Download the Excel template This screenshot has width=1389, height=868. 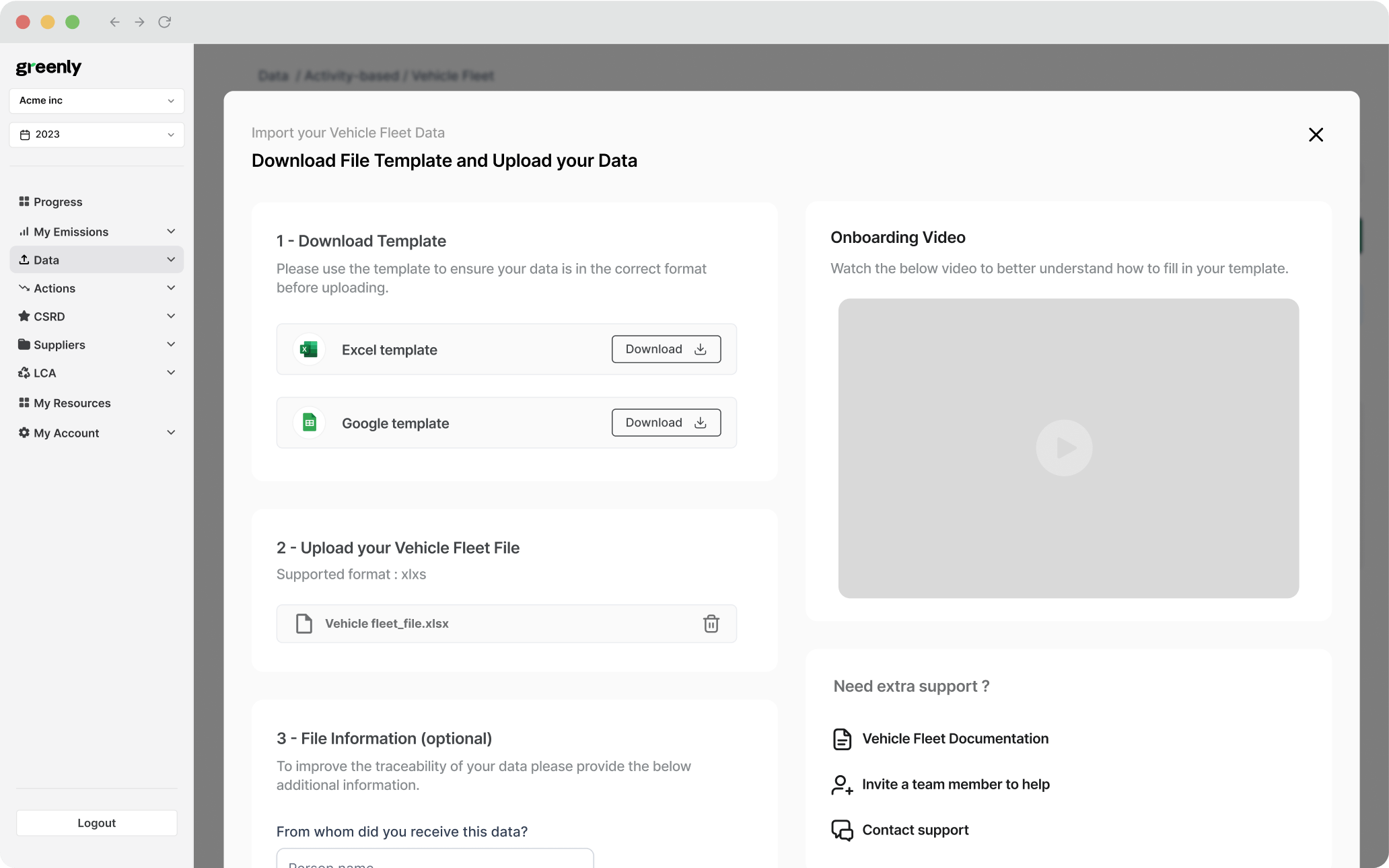[x=666, y=349]
